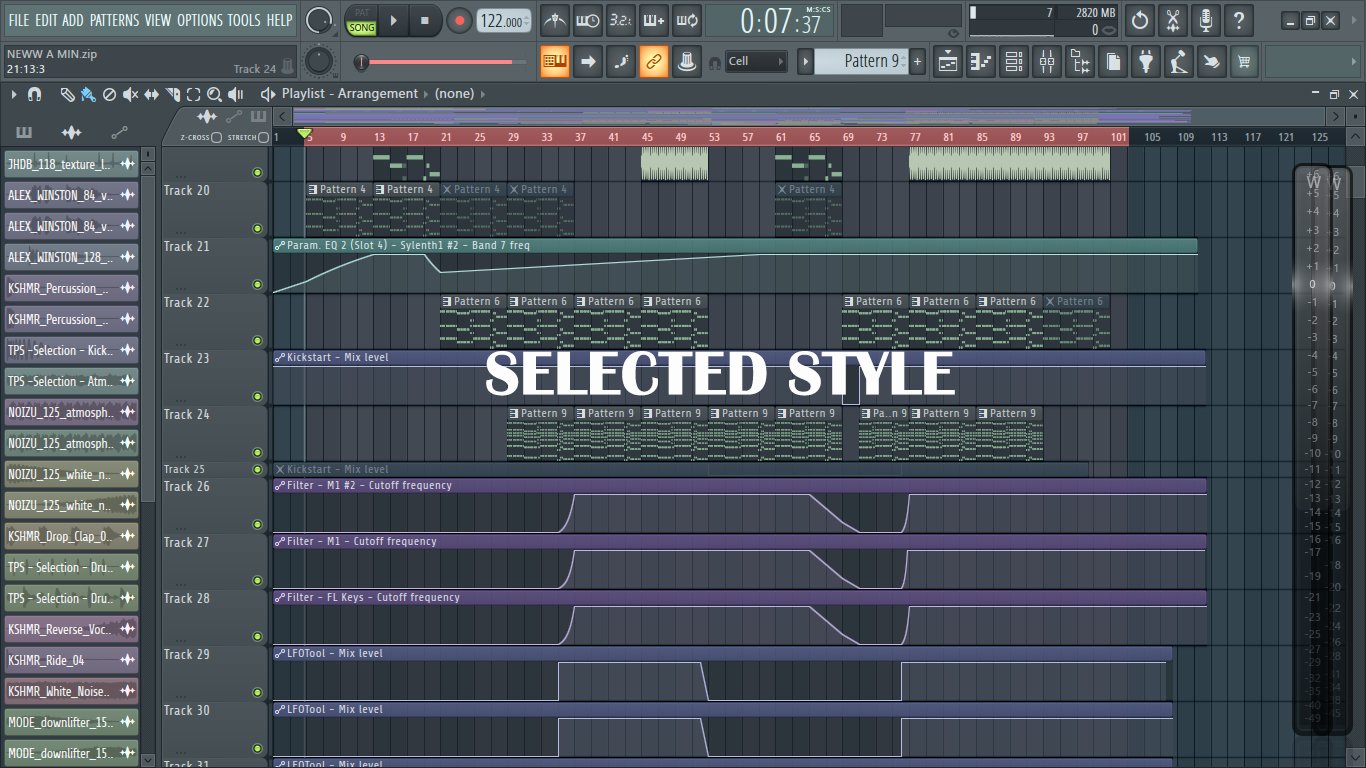Open the PATTERNS menu
The height and width of the screenshot is (768, 1366).
click(114, 20)
